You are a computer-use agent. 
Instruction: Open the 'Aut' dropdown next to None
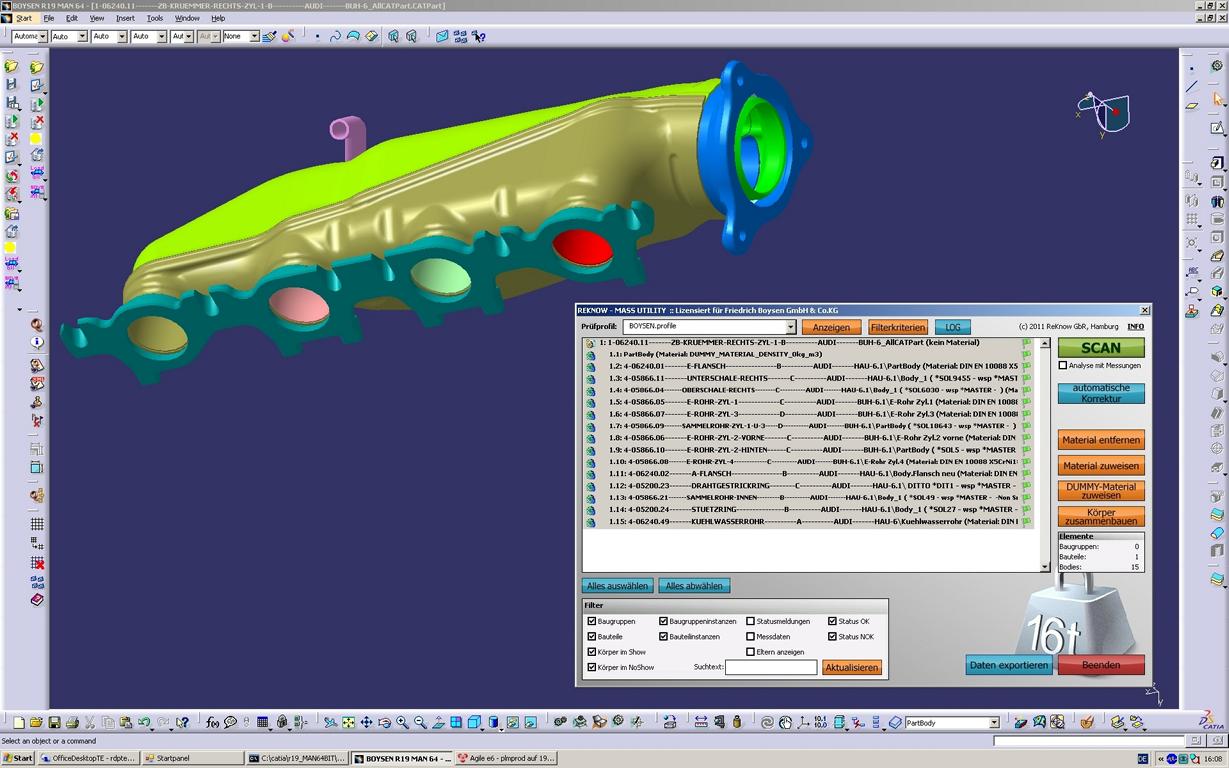point(188,36)
